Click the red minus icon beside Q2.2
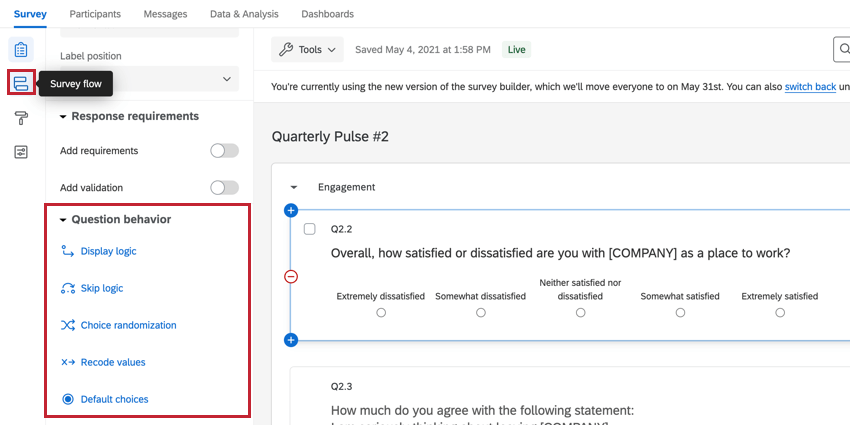The height and width of the screenshot is (425, 850). [x=291, y=277]
